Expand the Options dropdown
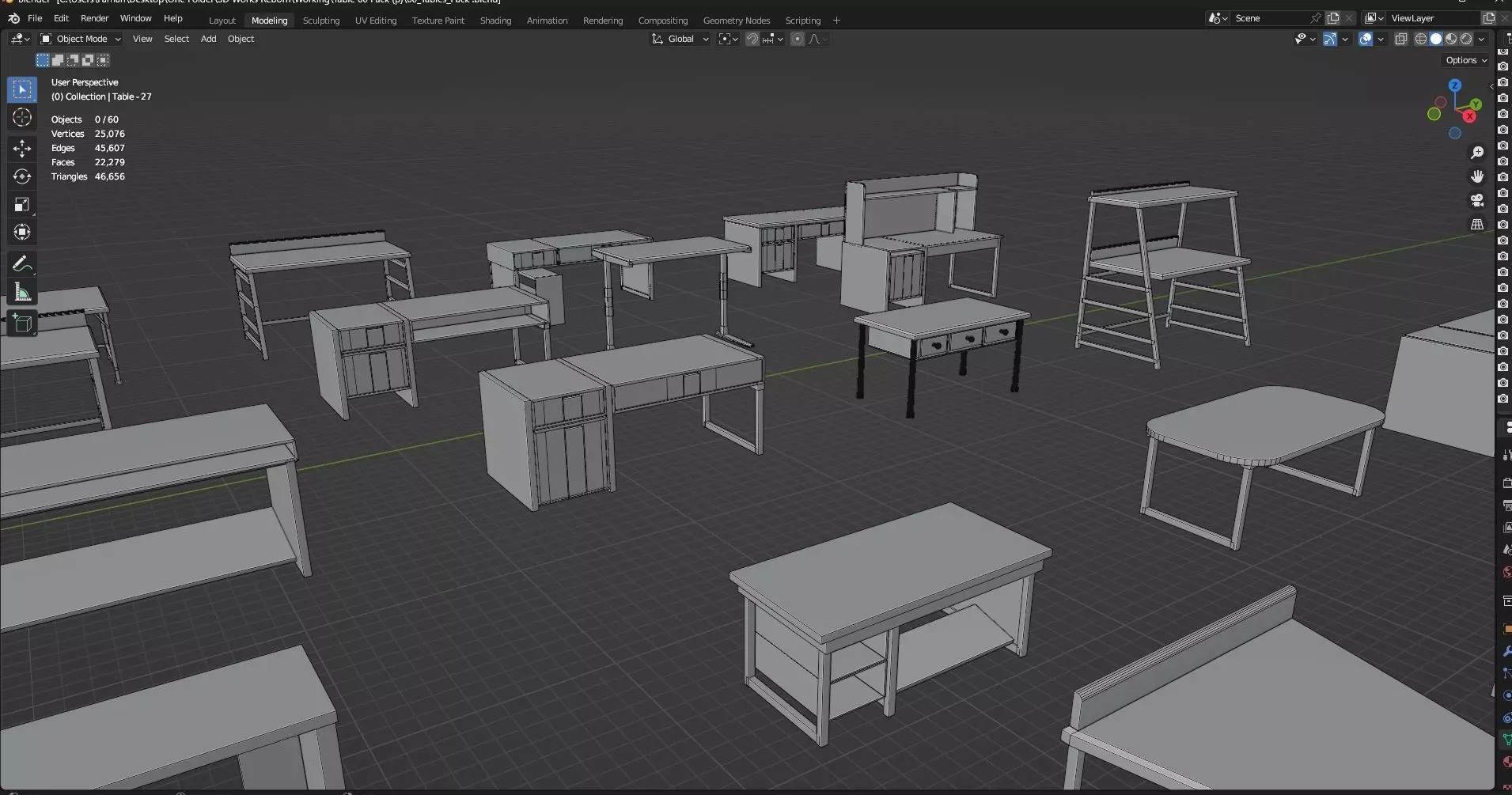1512x795 pixels. [1466, 60]
